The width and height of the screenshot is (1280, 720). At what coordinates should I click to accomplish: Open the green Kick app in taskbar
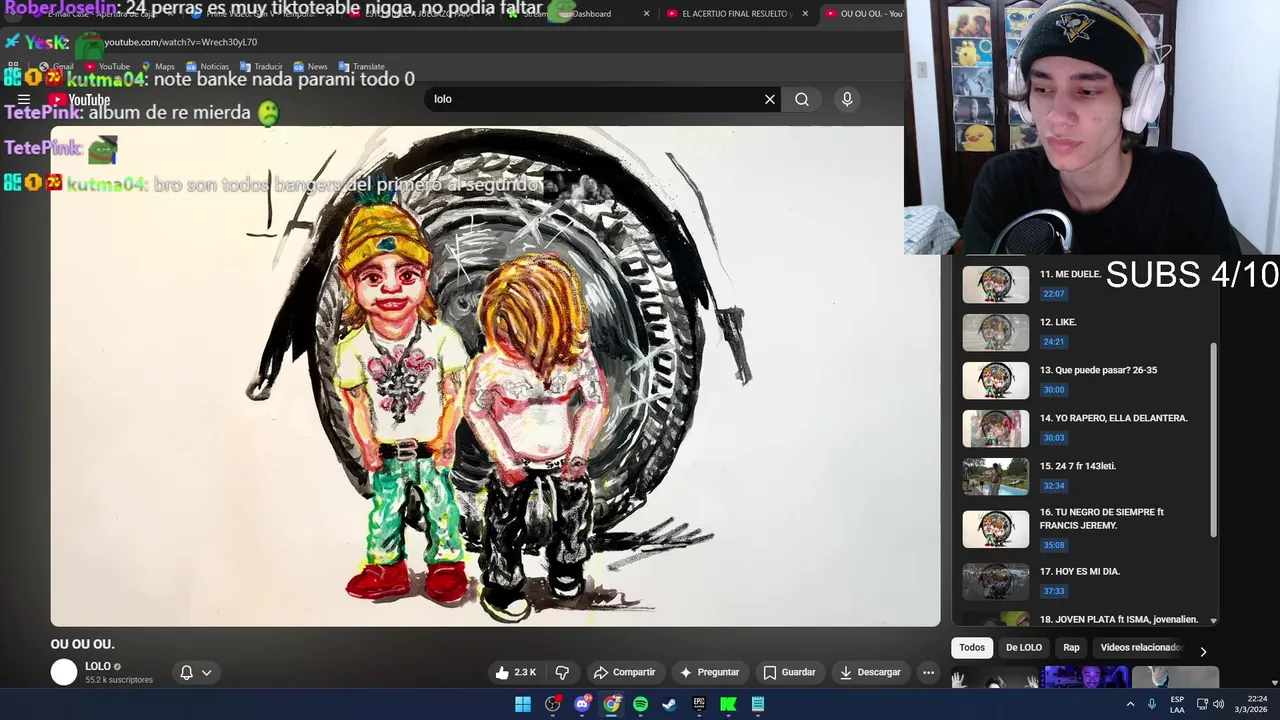pyautogui.click(x=728, y=704)
